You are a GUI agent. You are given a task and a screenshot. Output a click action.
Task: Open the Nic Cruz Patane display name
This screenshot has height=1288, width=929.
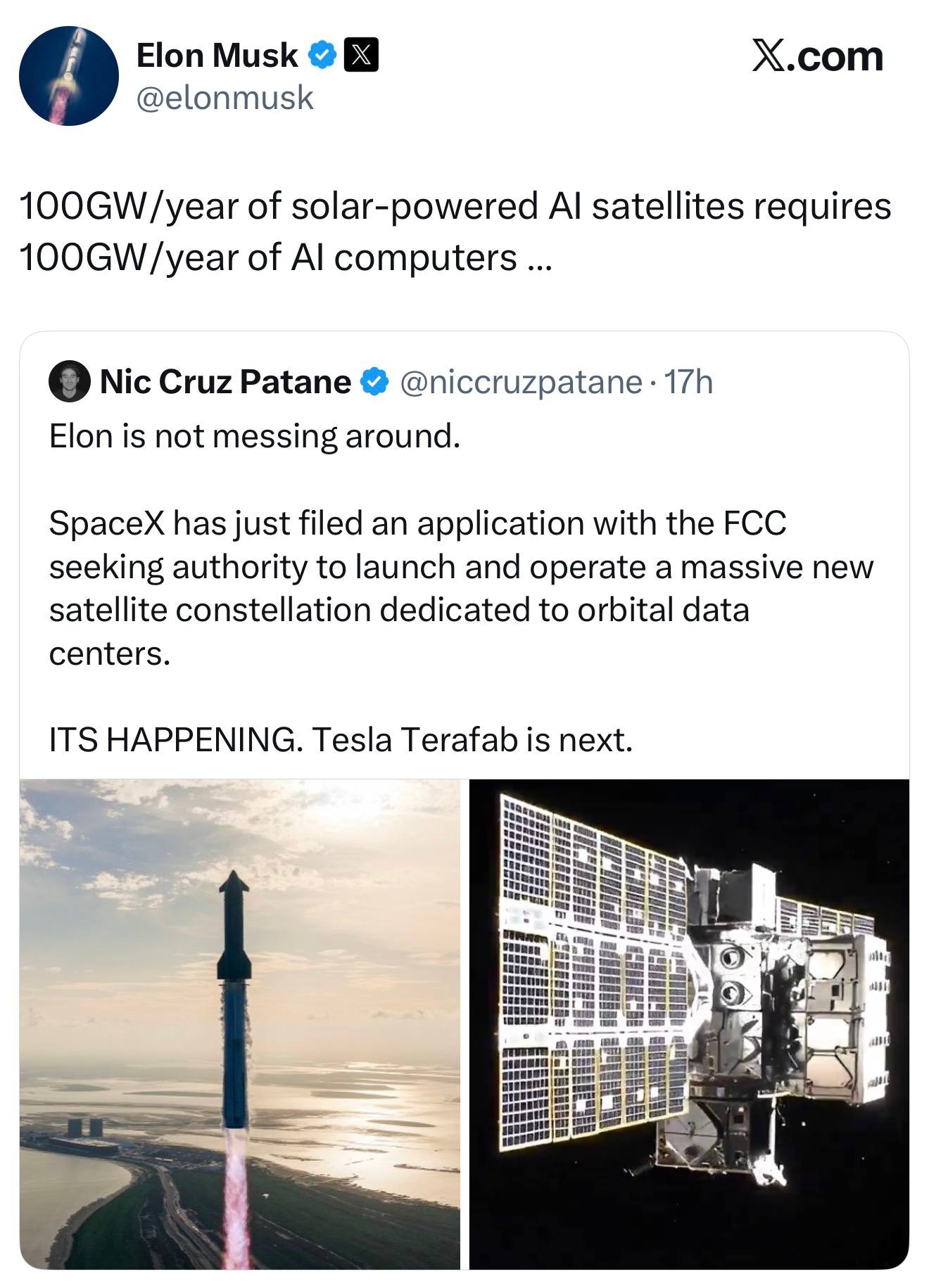(x=225, y=382)
